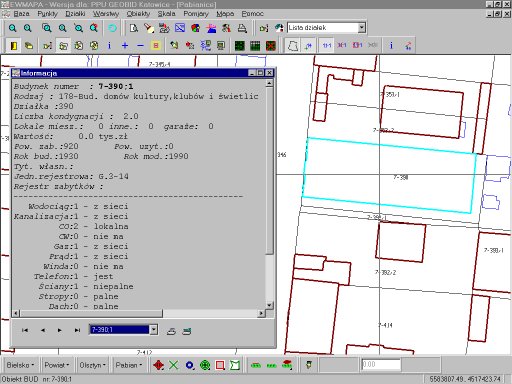Click the green icon right of Informacja printer
This screenshot has height=384, width=512.
click(x=187, y=331)
